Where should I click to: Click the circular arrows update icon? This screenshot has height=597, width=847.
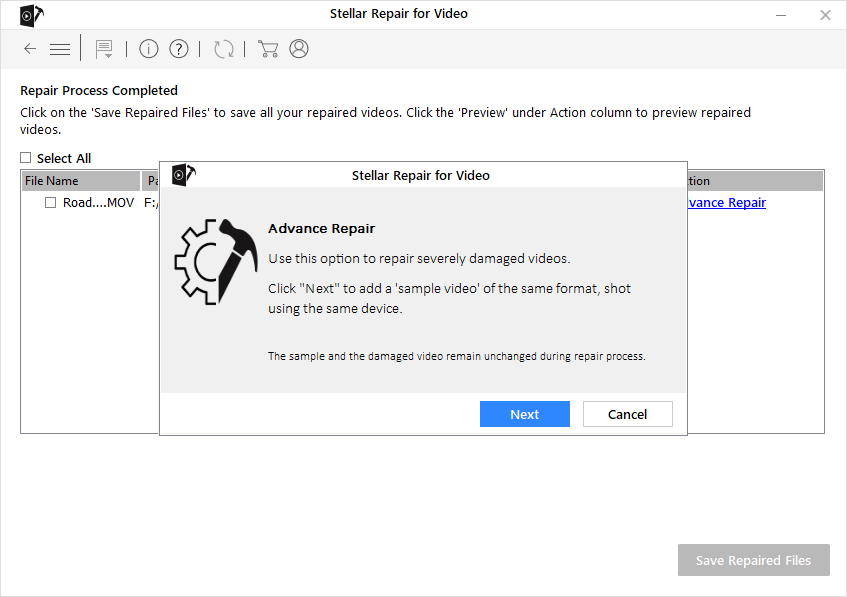coord(224,49)
